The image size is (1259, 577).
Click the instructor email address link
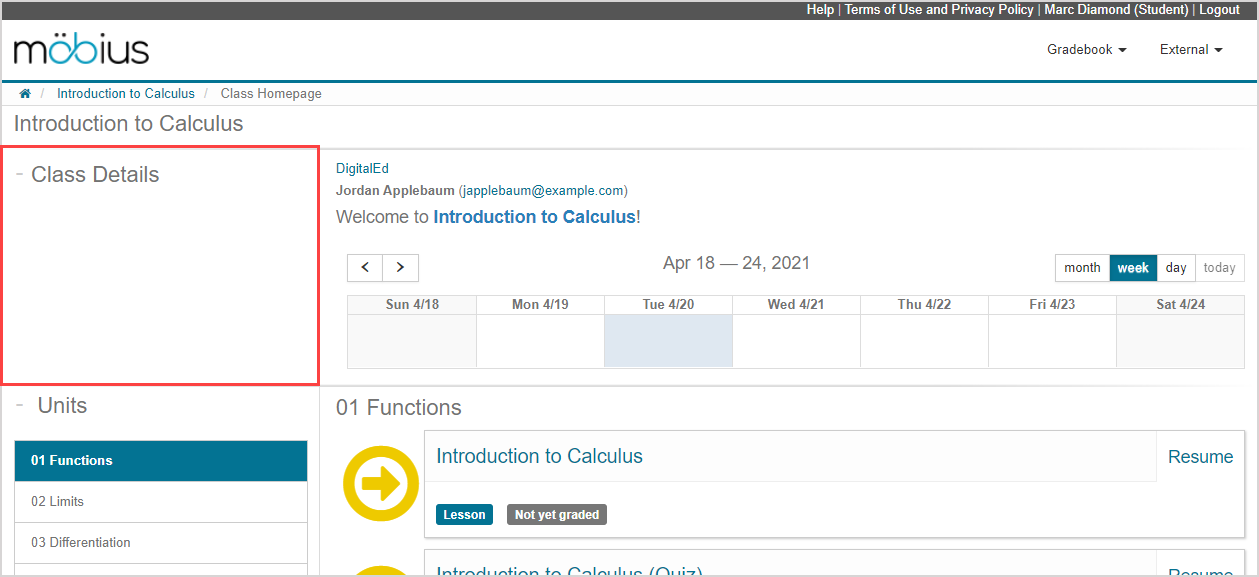543,190
